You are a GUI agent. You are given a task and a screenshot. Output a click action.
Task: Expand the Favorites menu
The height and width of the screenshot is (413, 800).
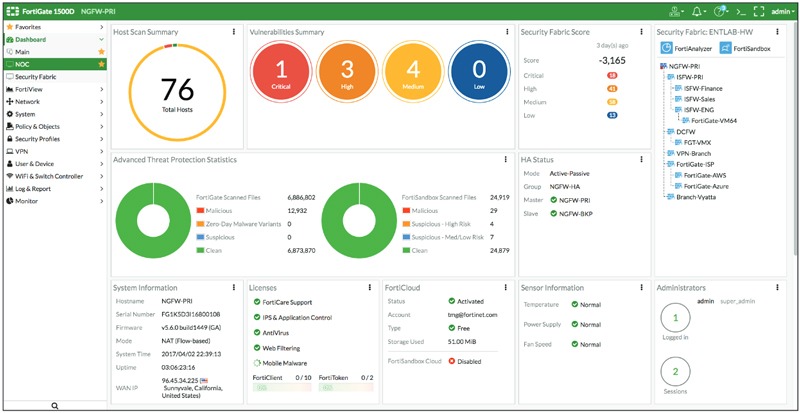[55, 27]
